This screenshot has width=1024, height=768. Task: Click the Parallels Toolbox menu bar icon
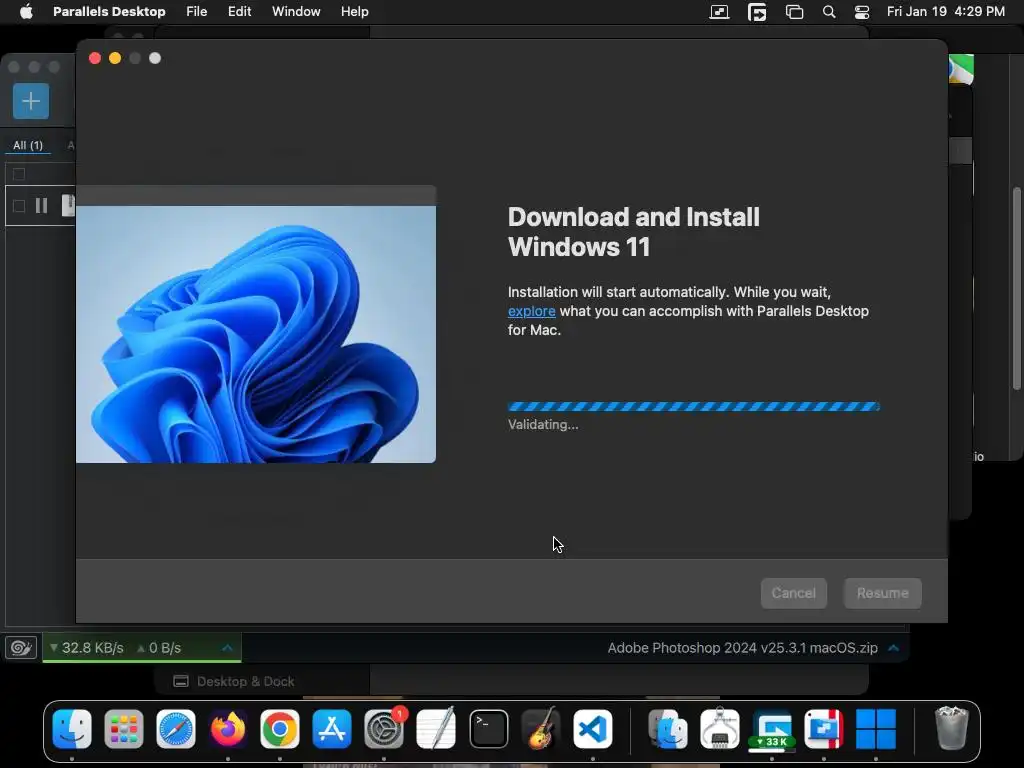(x=719, y=12)
